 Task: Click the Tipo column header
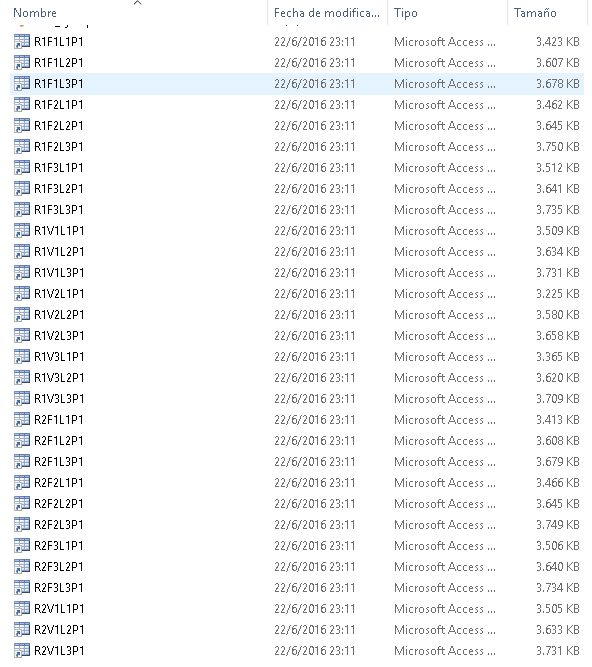coord(406,13)
